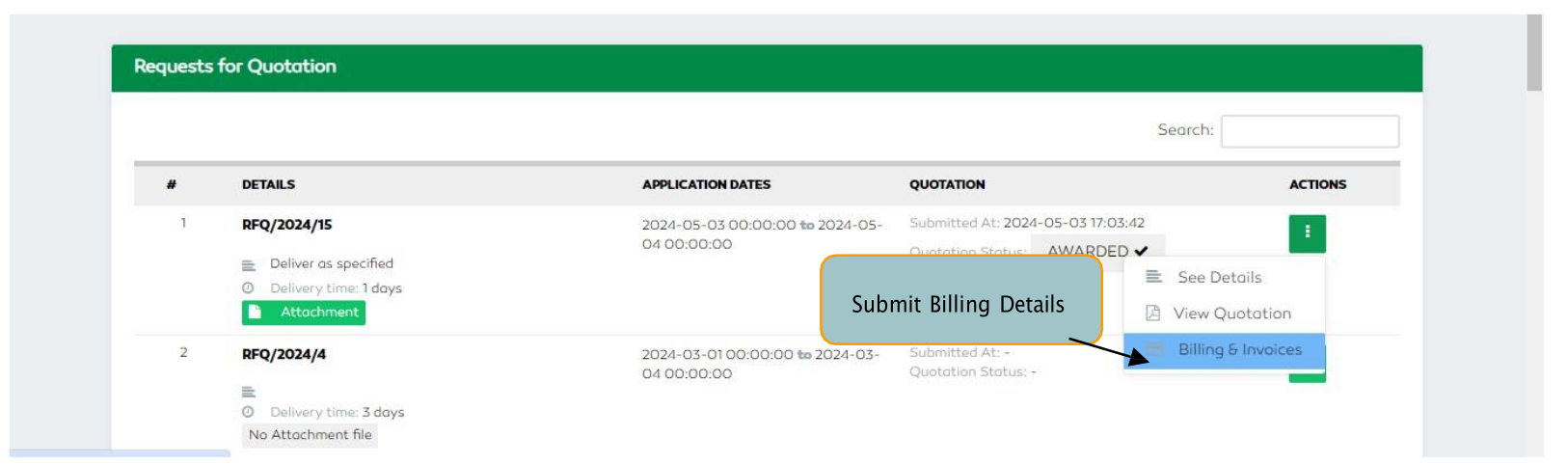Click the attachment file icon
Image resolution: width=1568 pixels, height=464 pixels.
click(255, 312)
